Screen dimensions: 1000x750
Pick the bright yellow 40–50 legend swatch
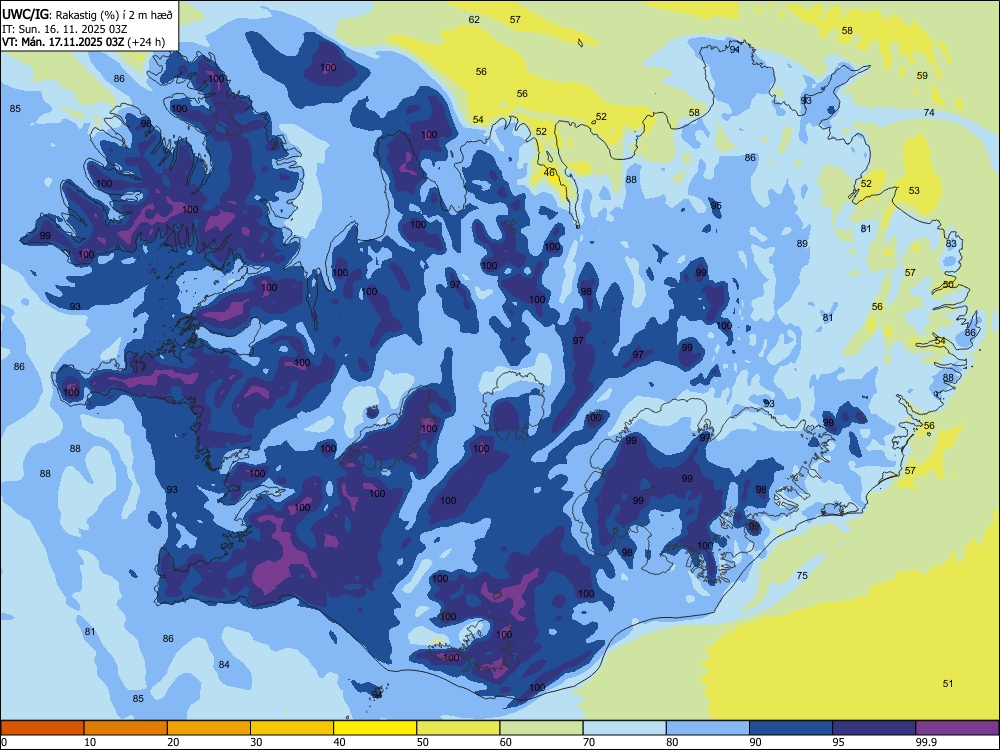point(375,728)
